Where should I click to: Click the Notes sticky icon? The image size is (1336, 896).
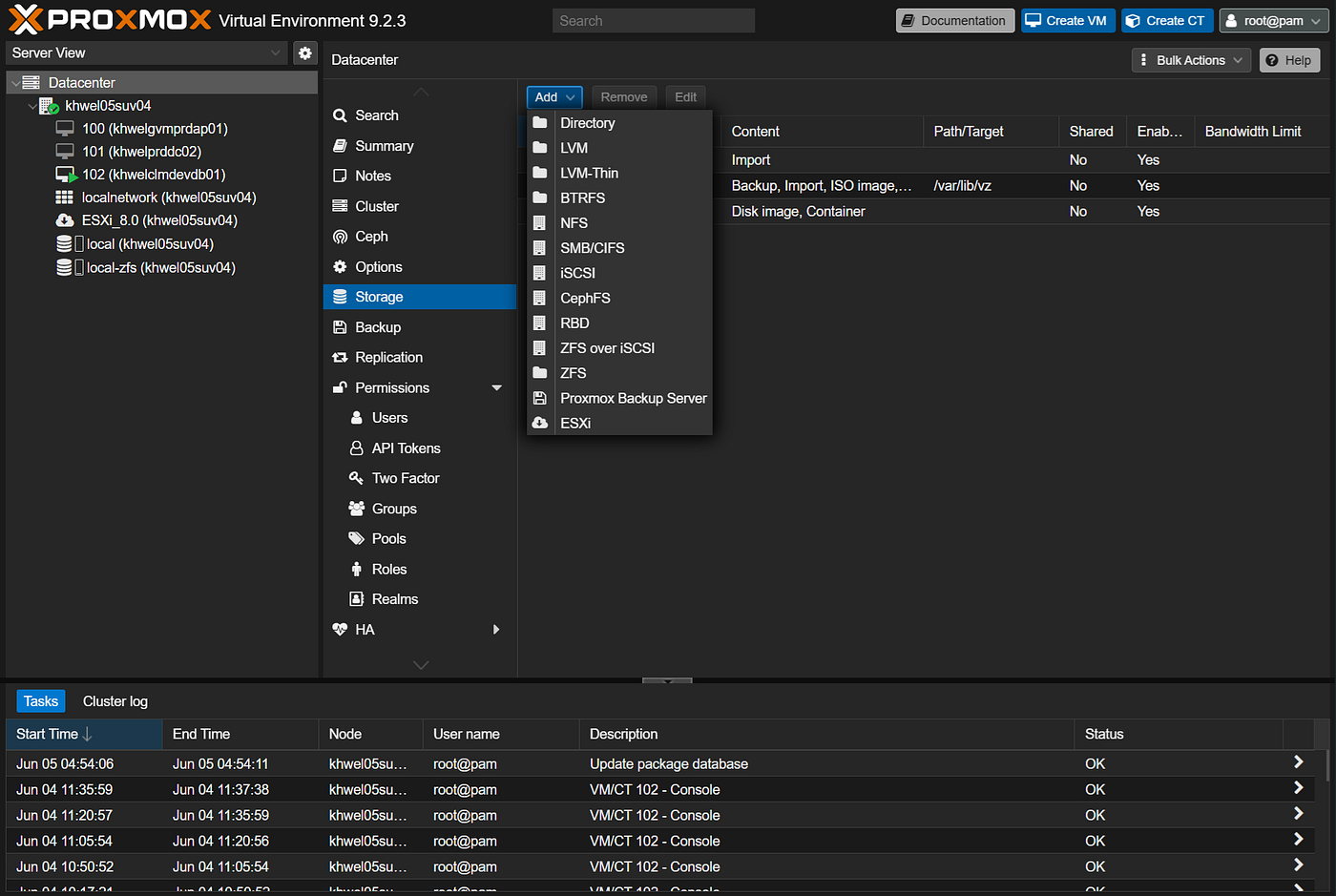pos(340,176)
